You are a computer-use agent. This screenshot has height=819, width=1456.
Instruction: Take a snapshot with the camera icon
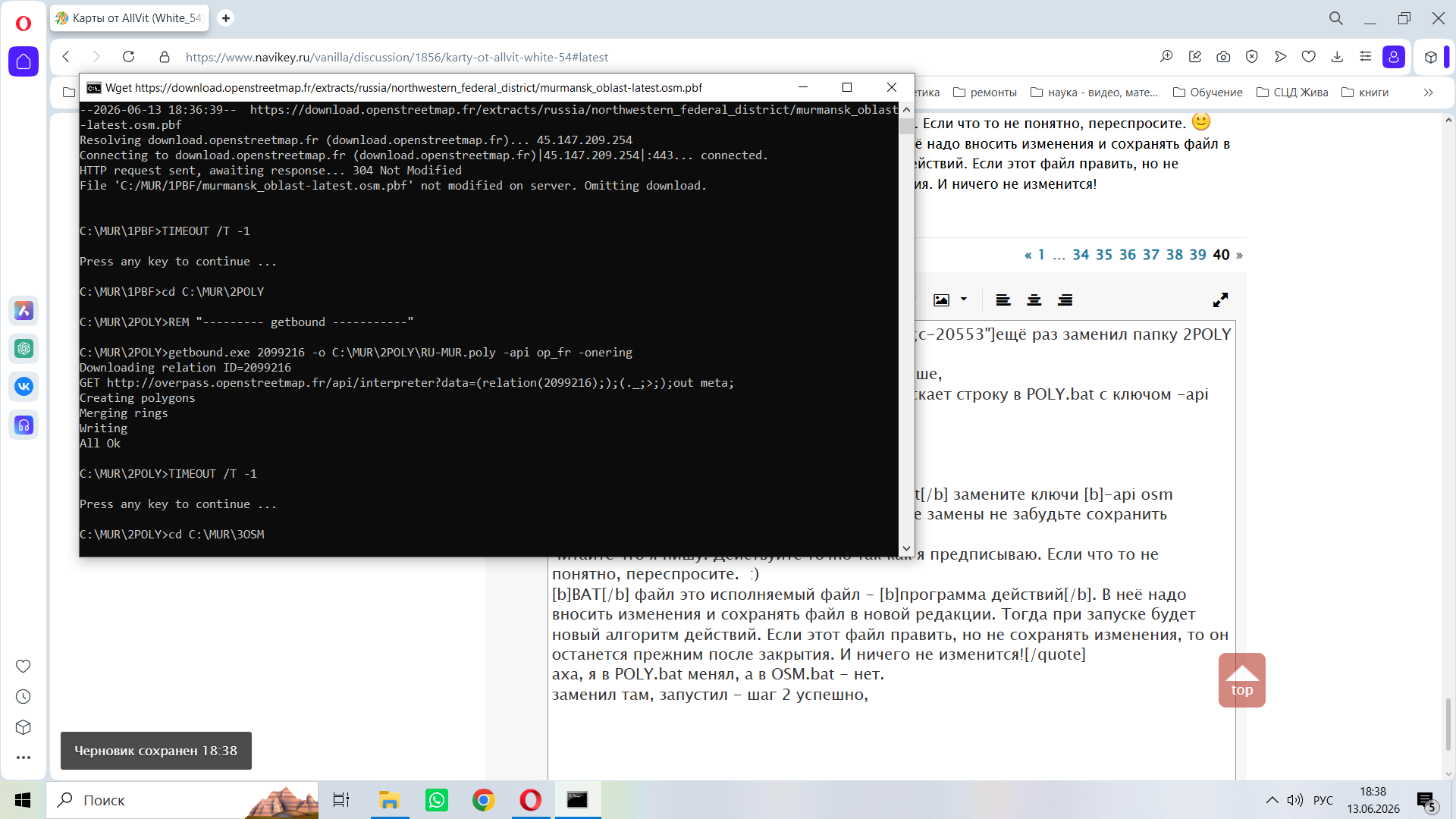pyautogui.click(x=1223, y=57)
